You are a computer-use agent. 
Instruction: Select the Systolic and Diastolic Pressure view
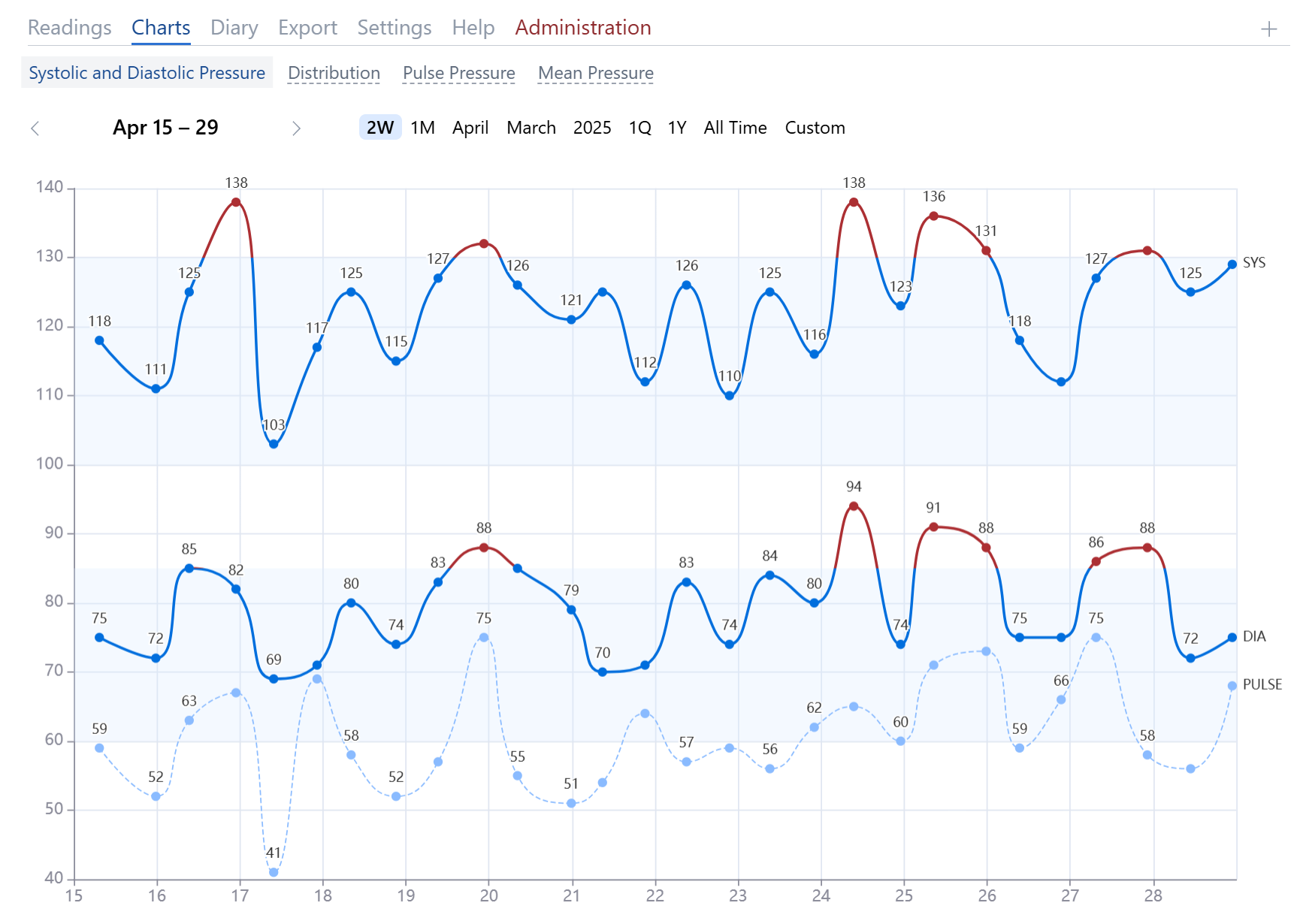coord(147,72)
